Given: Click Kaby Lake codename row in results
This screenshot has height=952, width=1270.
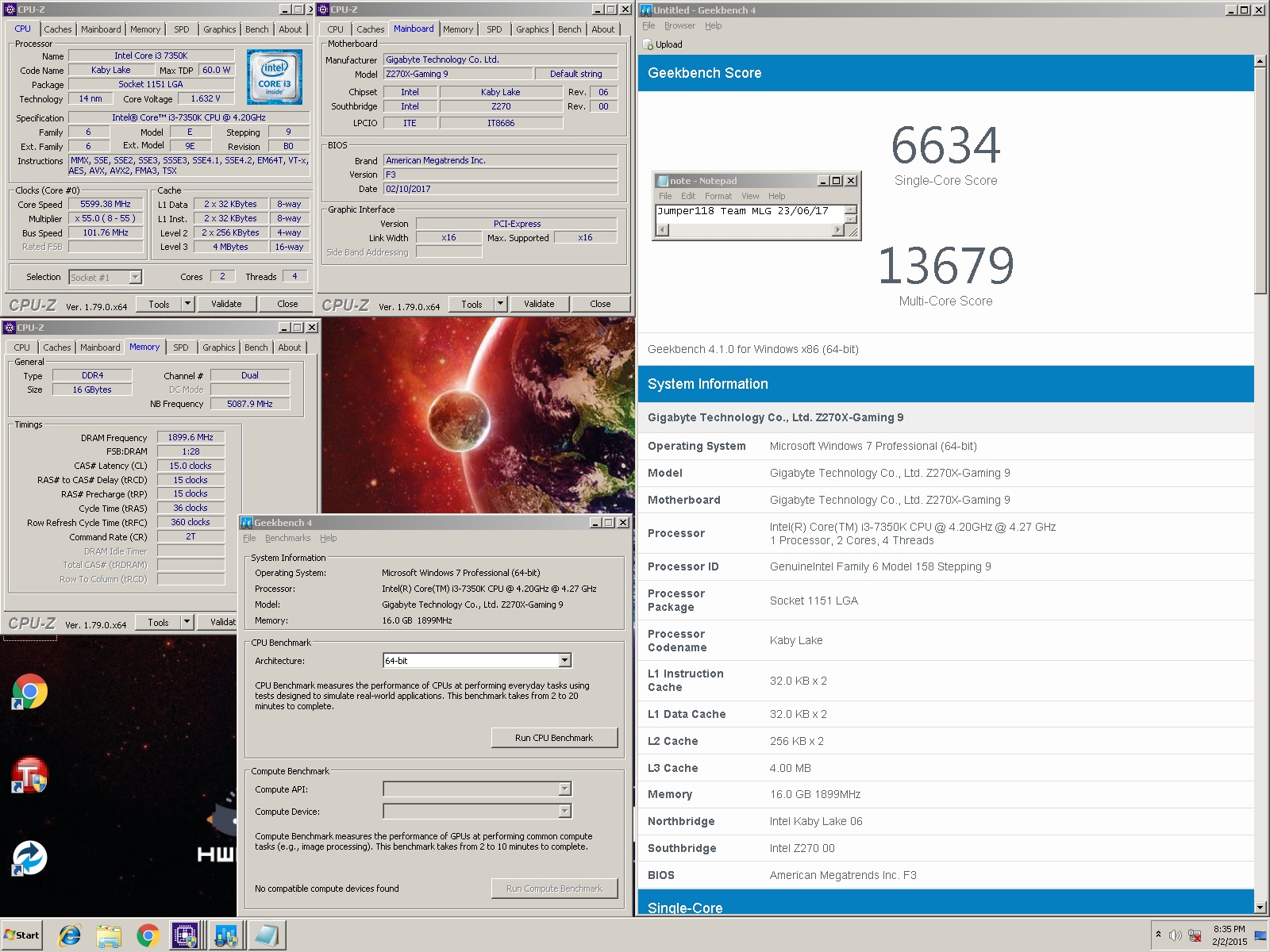Looking at the screenshot, I should pyautogui.click(x=945, y=640).
